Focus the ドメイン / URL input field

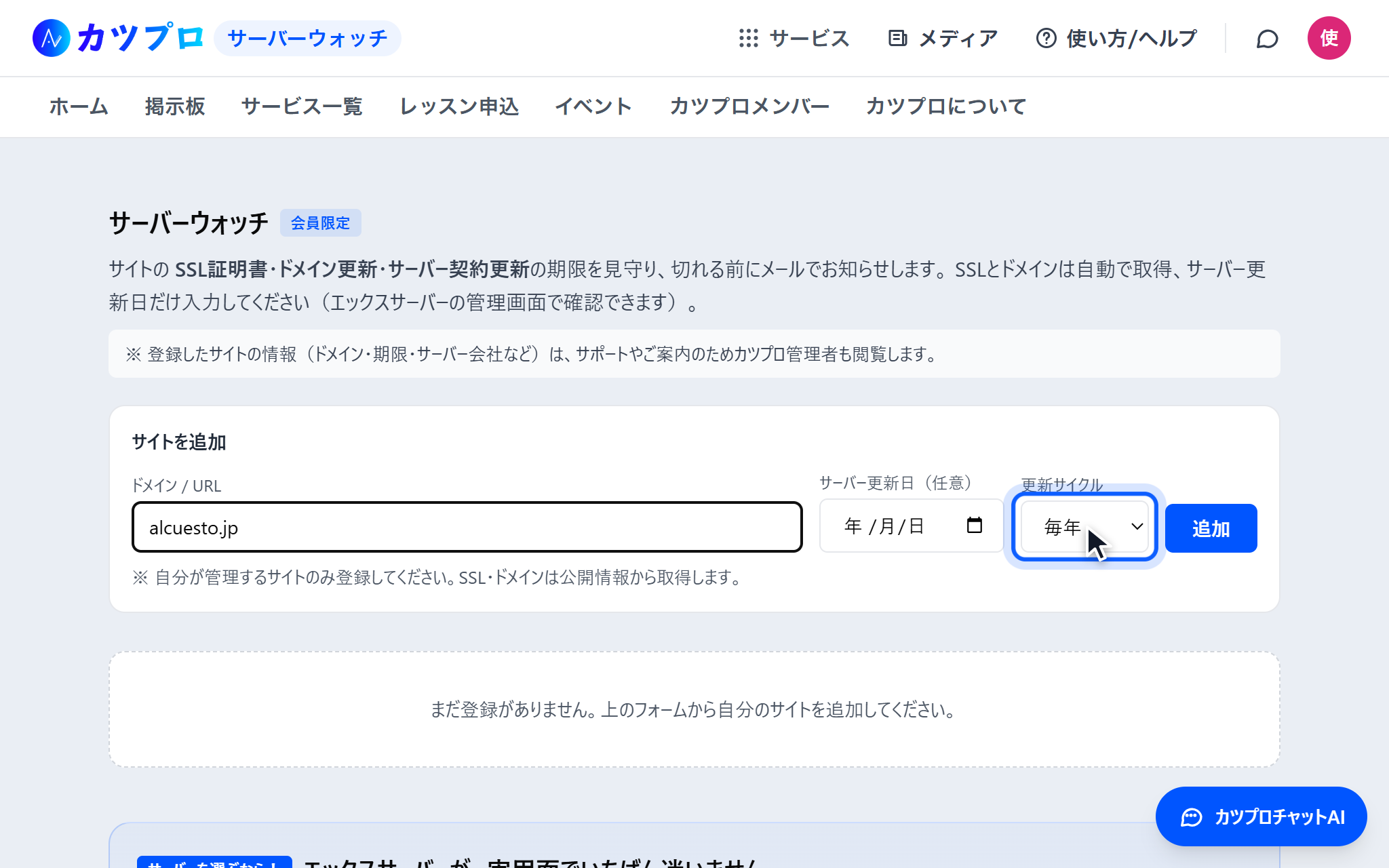point(467,527)
